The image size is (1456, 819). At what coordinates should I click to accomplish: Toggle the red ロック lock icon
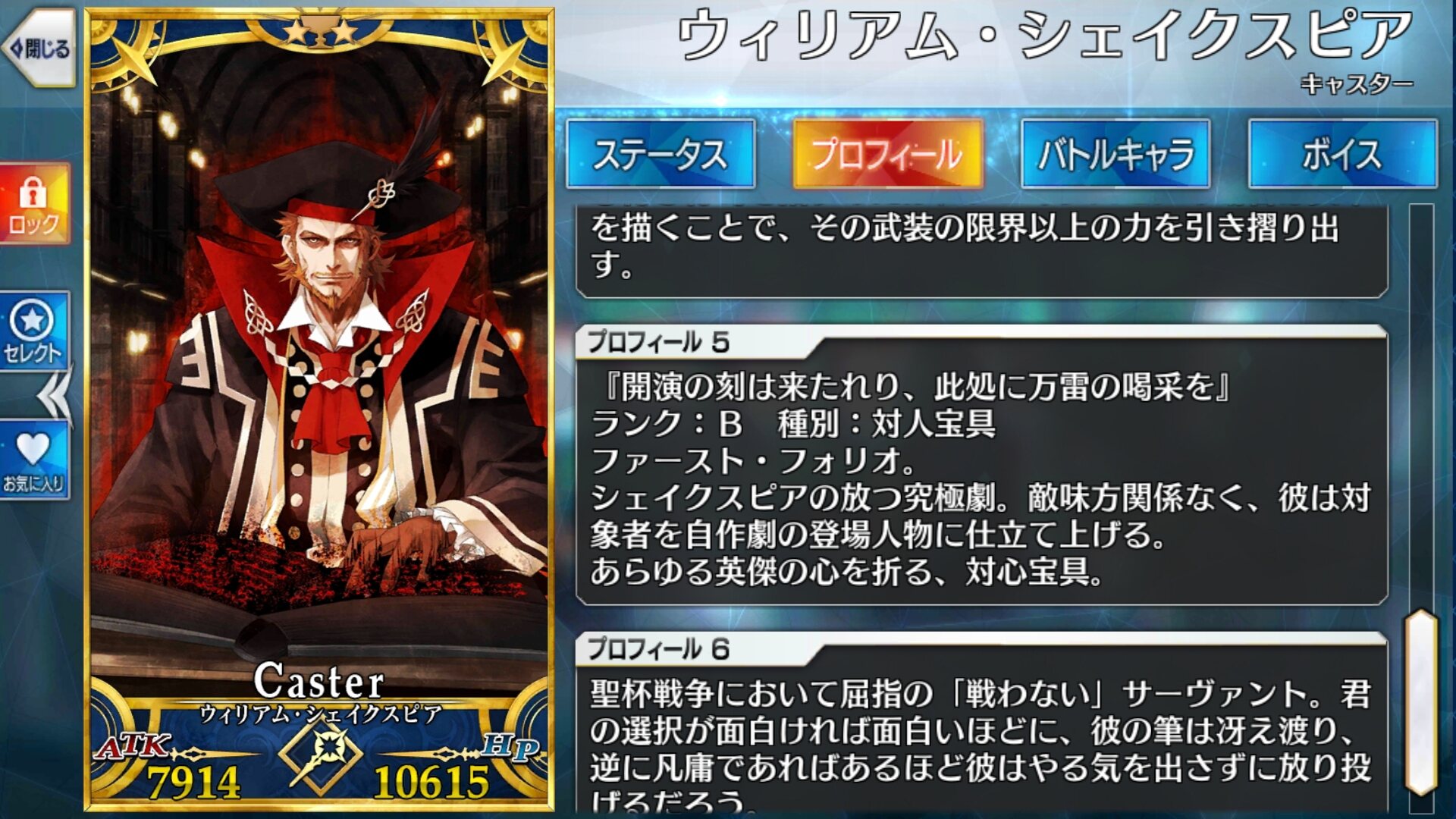34,203
